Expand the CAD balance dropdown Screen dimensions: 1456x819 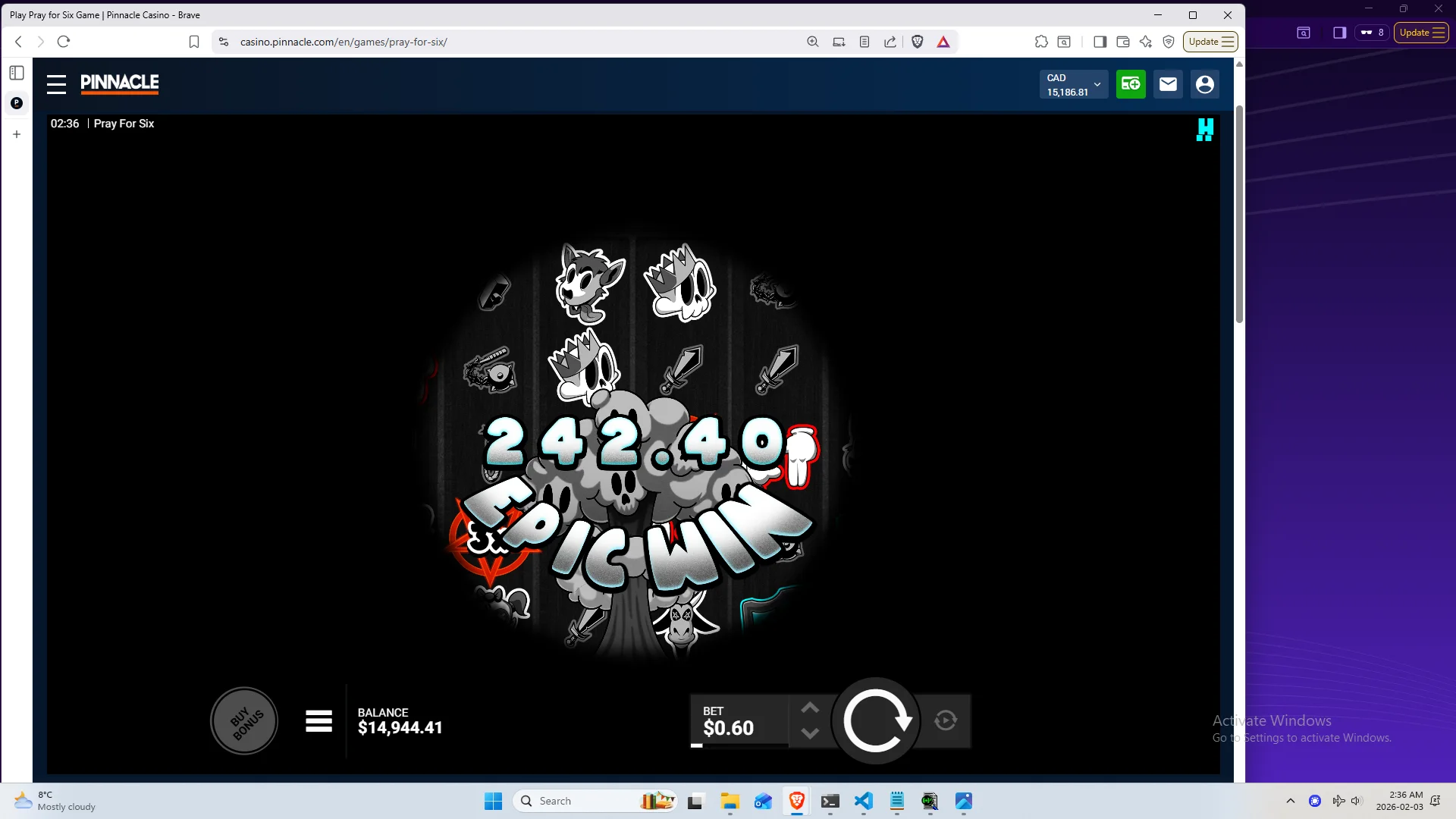tap(1074, 84)
